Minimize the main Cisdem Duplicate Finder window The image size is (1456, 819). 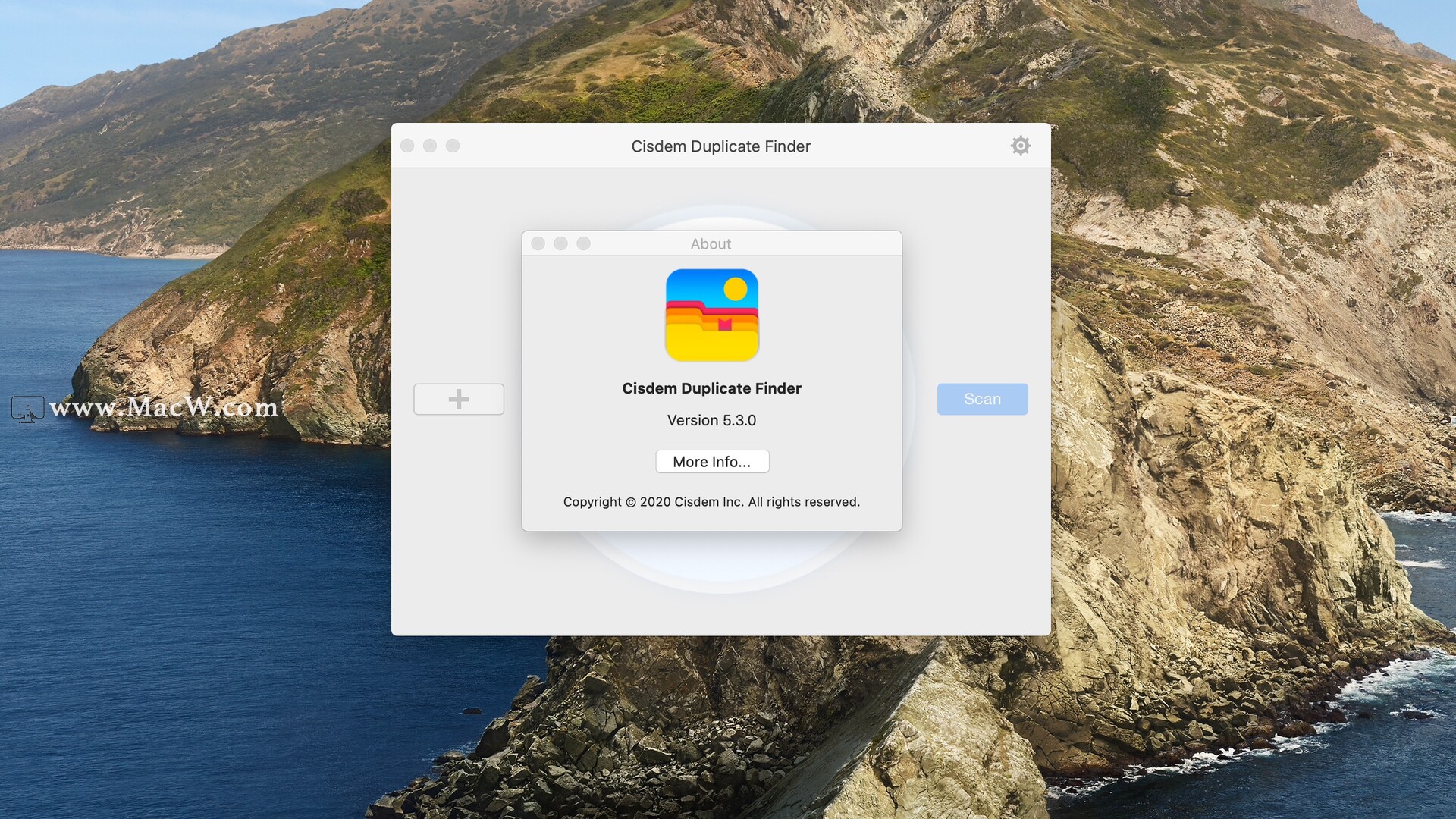coord(430,146)
